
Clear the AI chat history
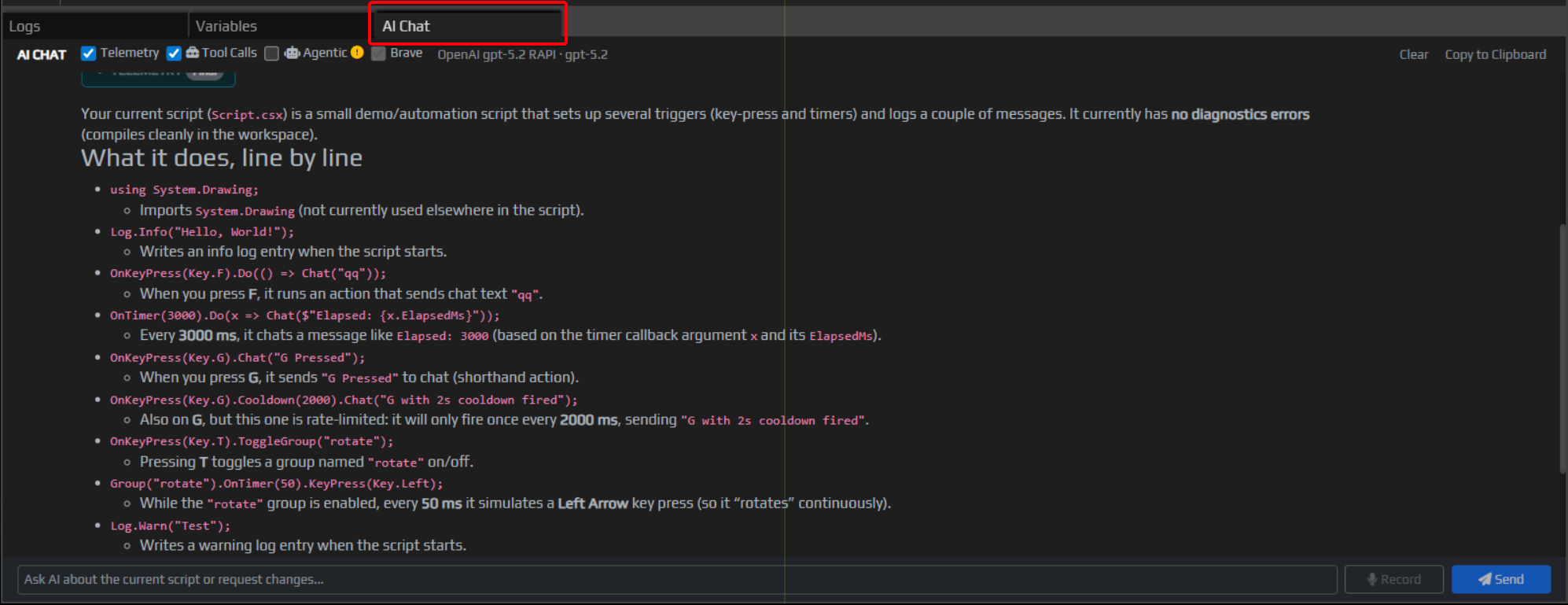pyautogui.click(x=1413, y=54)
